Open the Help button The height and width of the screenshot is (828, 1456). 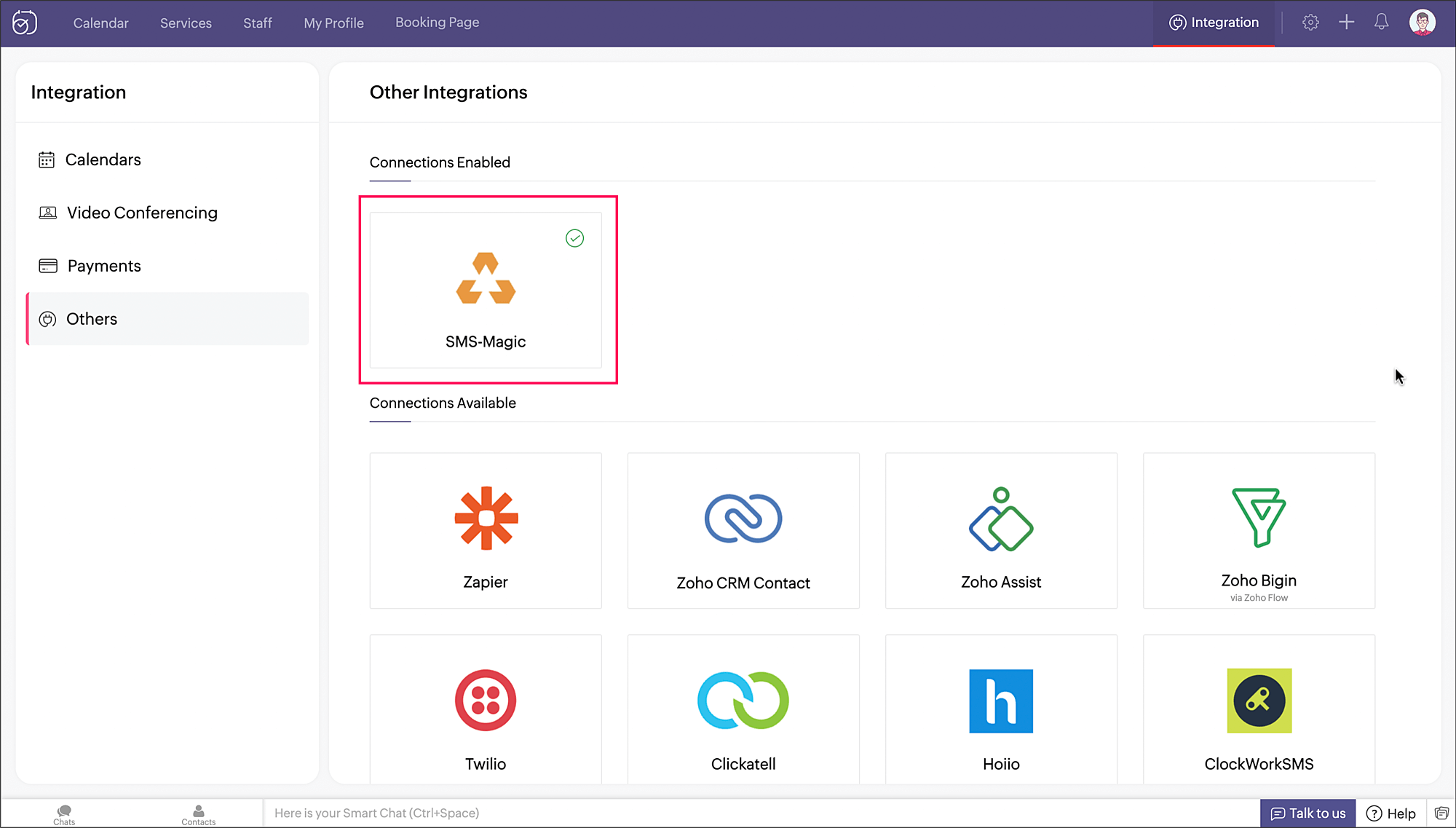point(1391,813)
